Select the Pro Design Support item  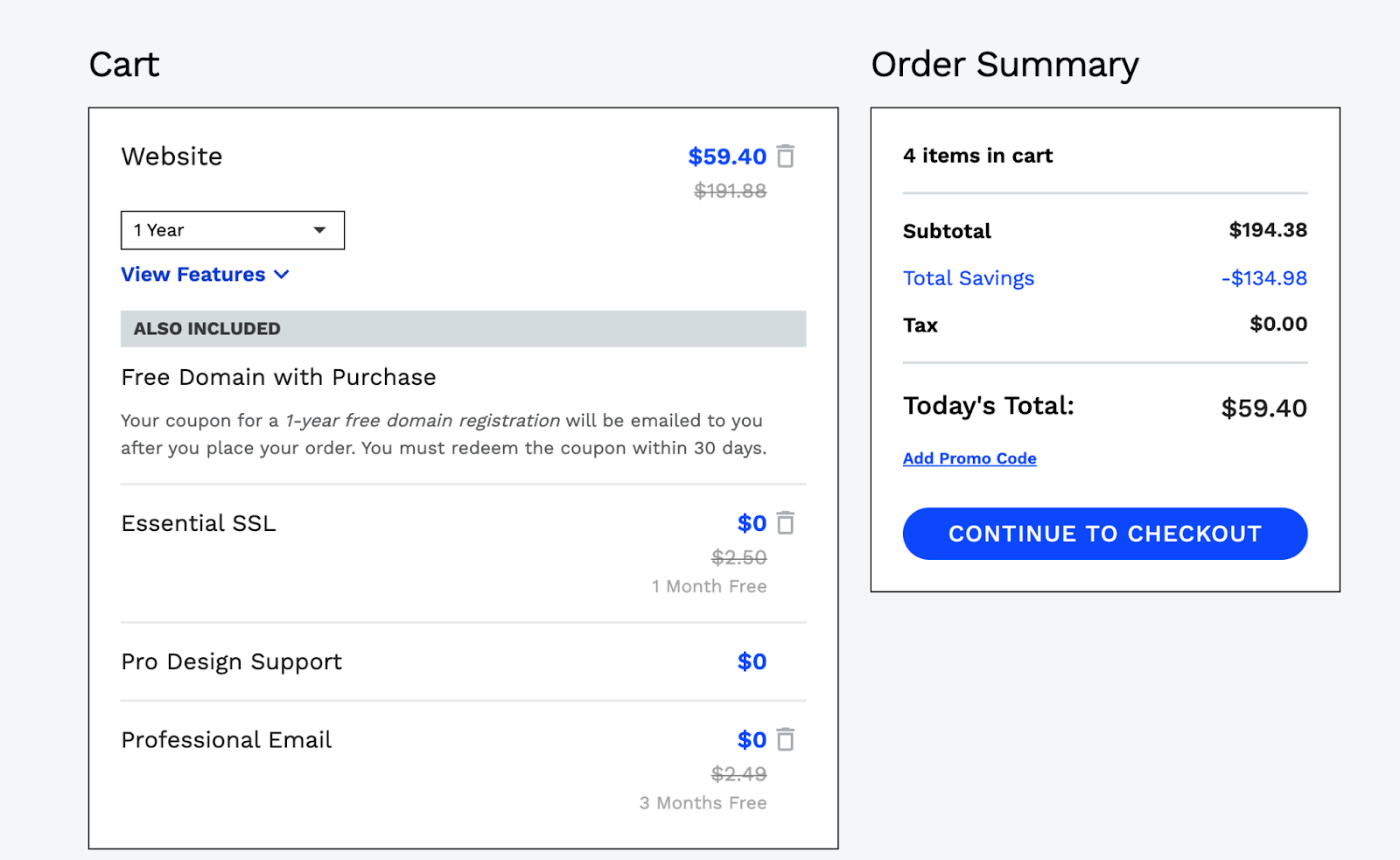point(231,661)
